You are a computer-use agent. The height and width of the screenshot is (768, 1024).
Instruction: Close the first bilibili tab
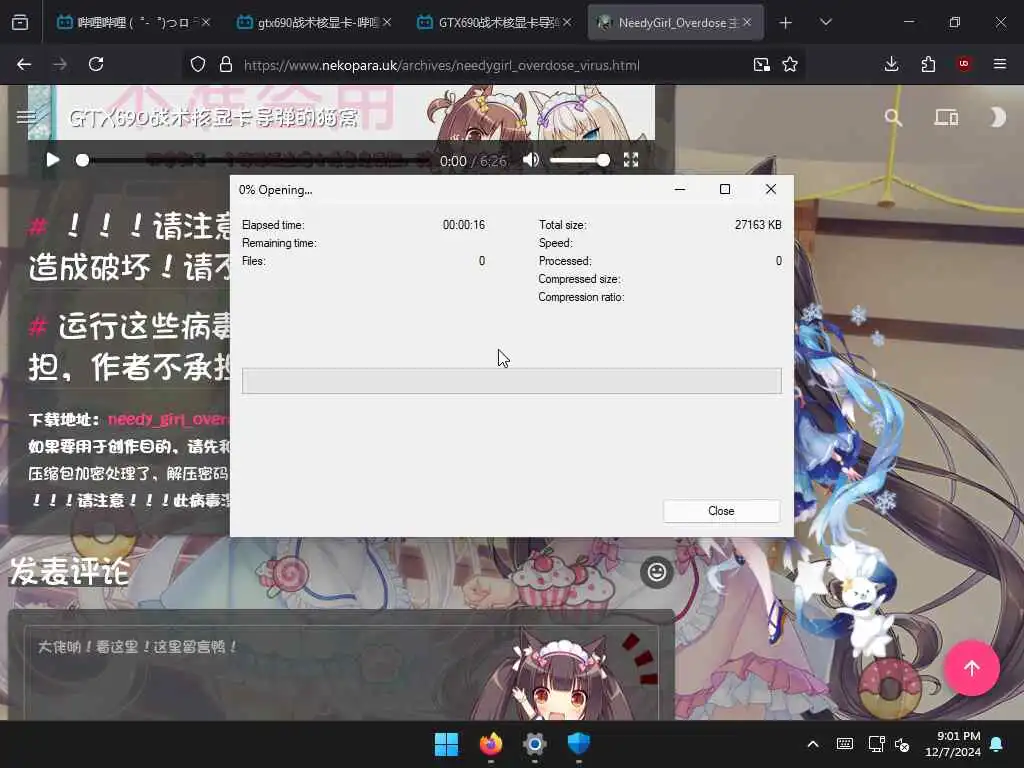(206, 23)
